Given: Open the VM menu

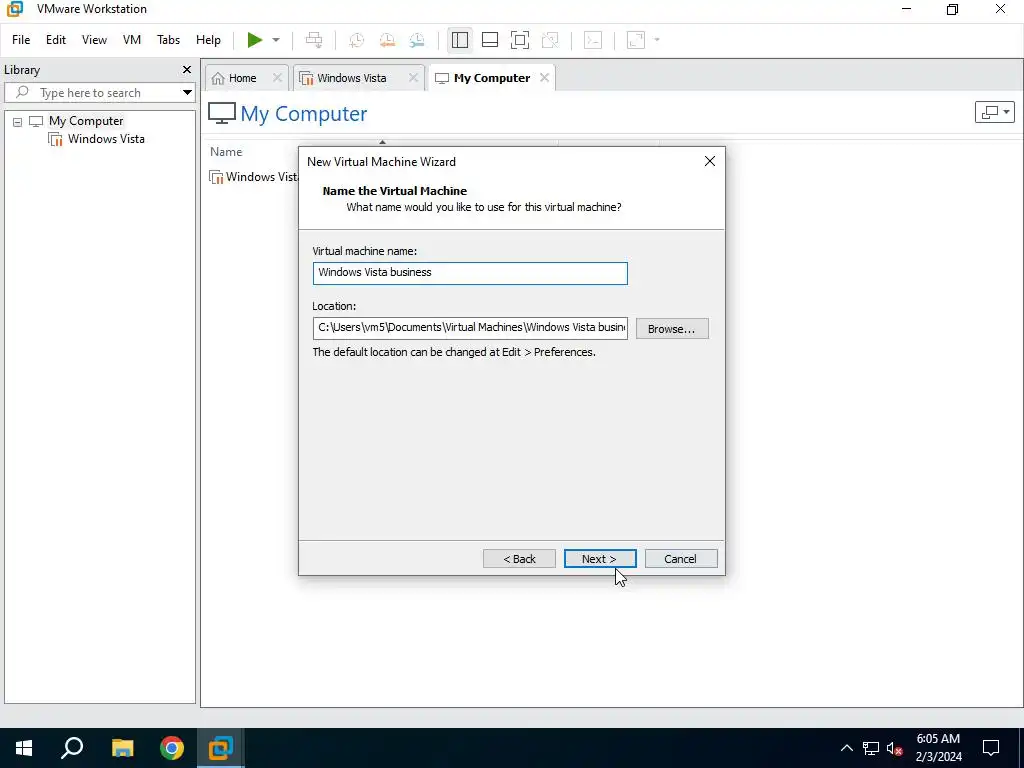Looking at the screenshot, I should (132, 40).
